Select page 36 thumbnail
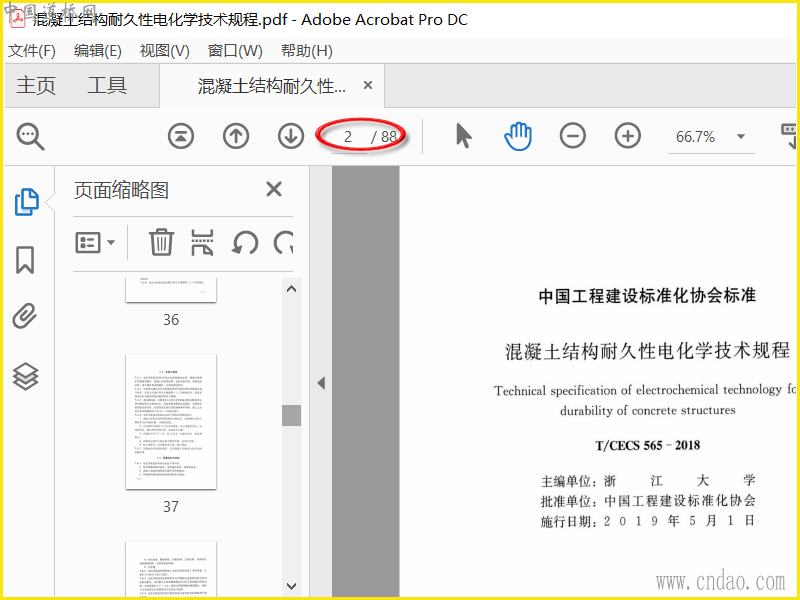Viewport: 800px width, 600px height. coord(171,290)
